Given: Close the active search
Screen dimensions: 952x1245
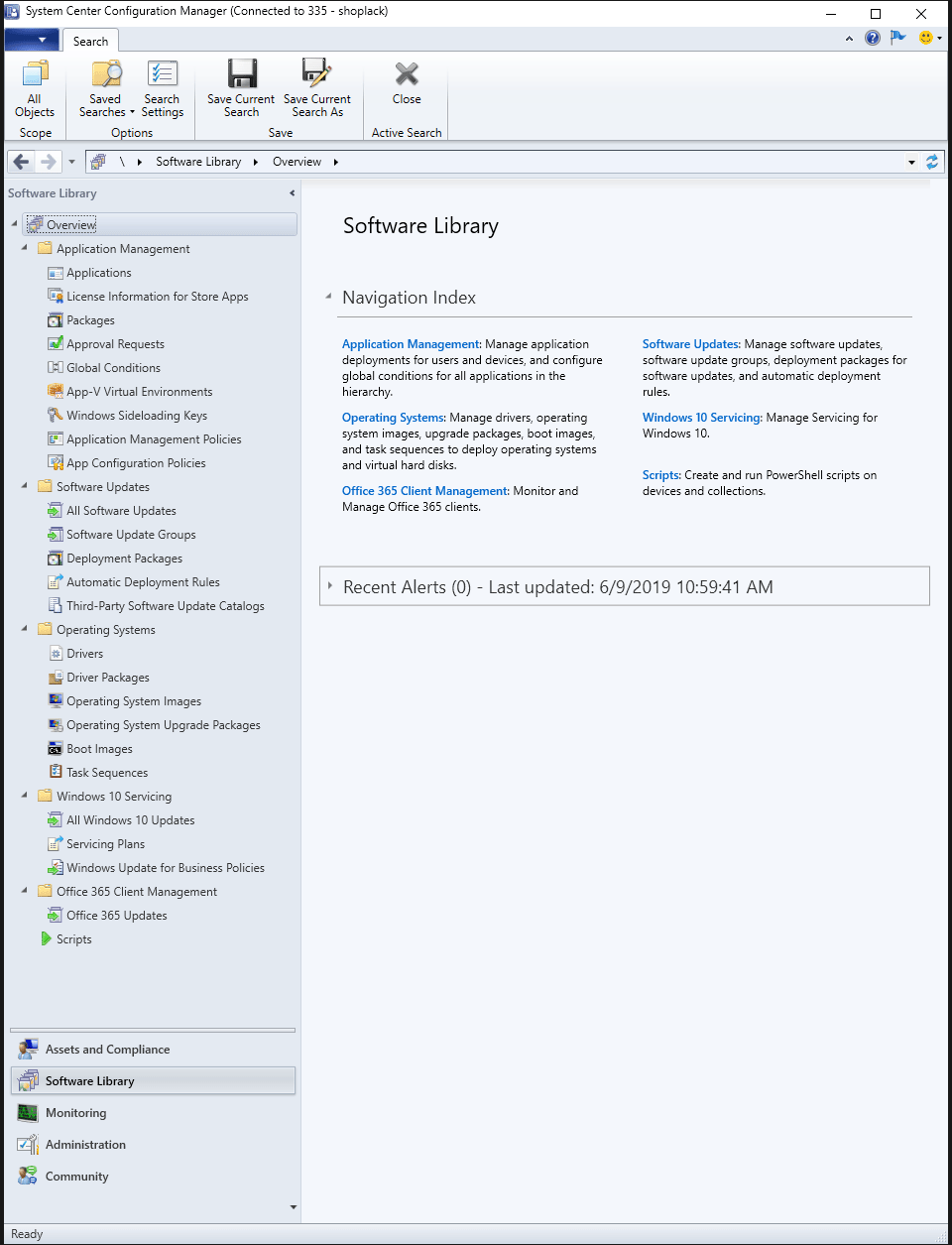Looking at the screenshot, I should 407,81.
